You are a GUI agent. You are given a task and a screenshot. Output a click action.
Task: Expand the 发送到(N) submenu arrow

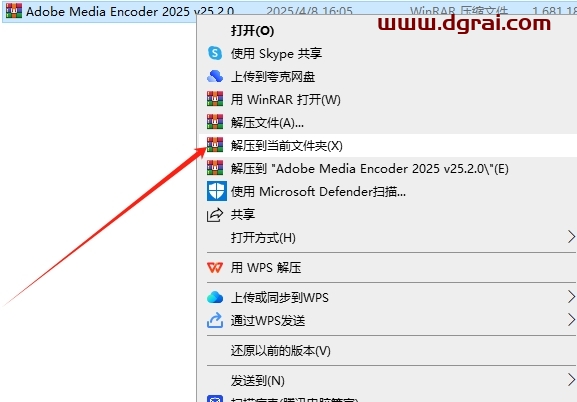(x=571, y=380)
